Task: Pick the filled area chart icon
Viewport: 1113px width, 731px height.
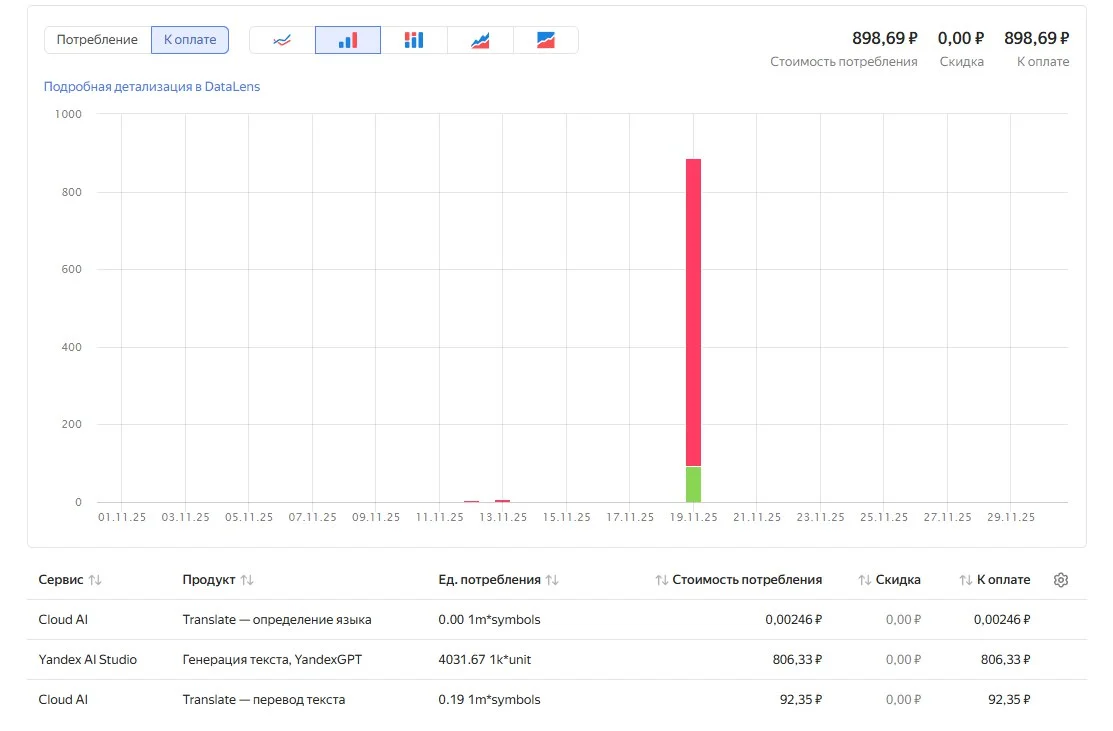Action: coord(545,40)
